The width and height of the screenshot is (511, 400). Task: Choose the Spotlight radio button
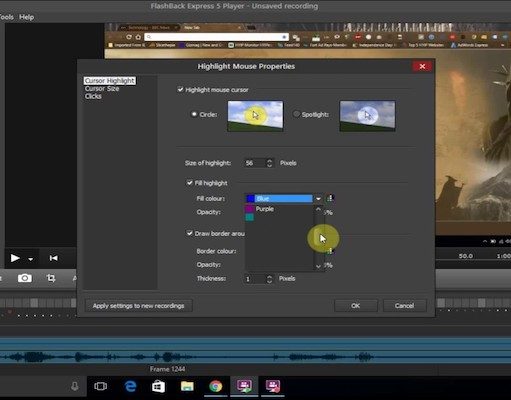tap(296, 114)
